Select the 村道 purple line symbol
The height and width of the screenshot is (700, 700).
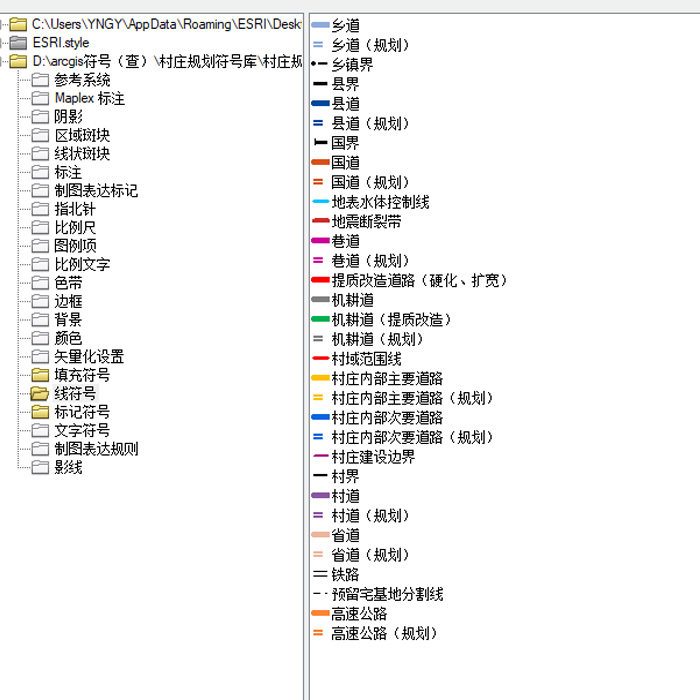tap(335, 496)
